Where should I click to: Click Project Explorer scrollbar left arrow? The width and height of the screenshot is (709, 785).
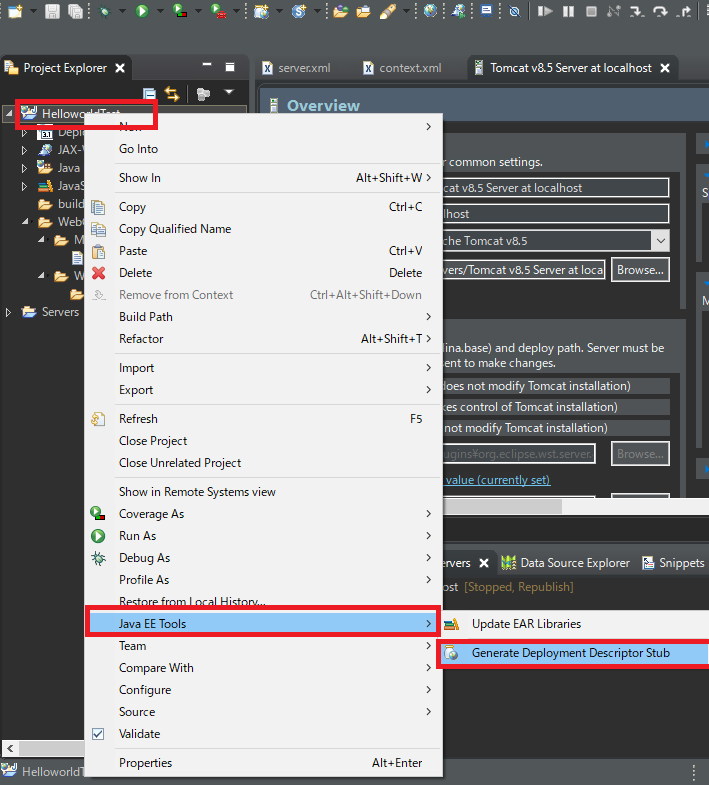click(10, 749)
